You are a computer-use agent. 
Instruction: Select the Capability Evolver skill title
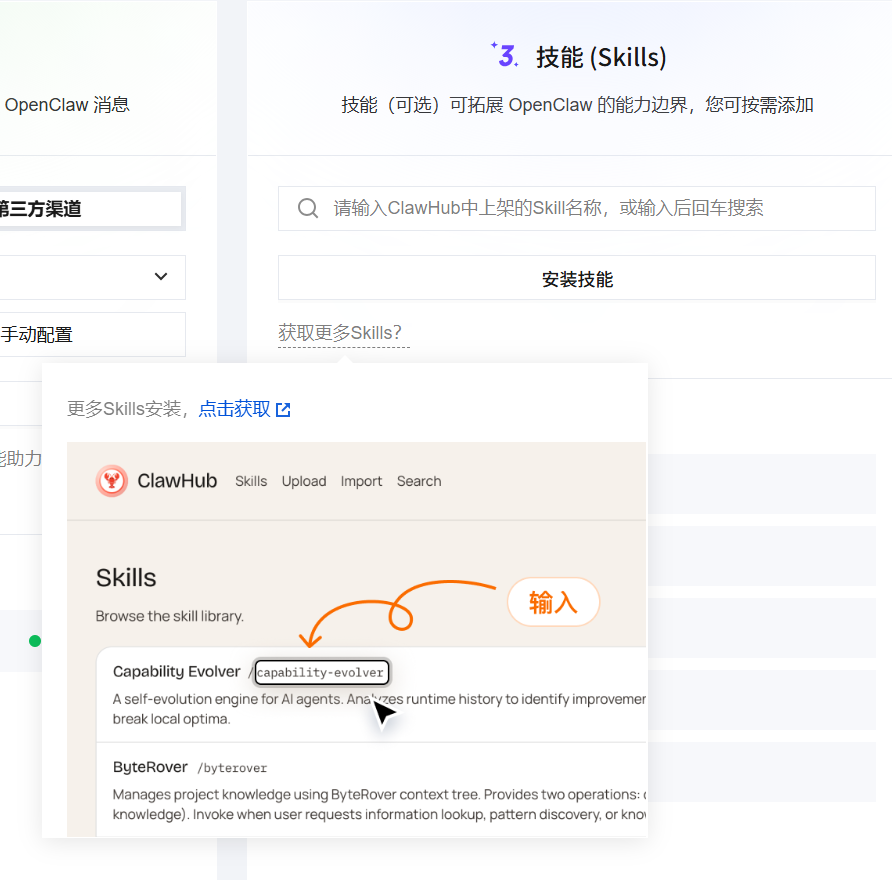(176, 672)
